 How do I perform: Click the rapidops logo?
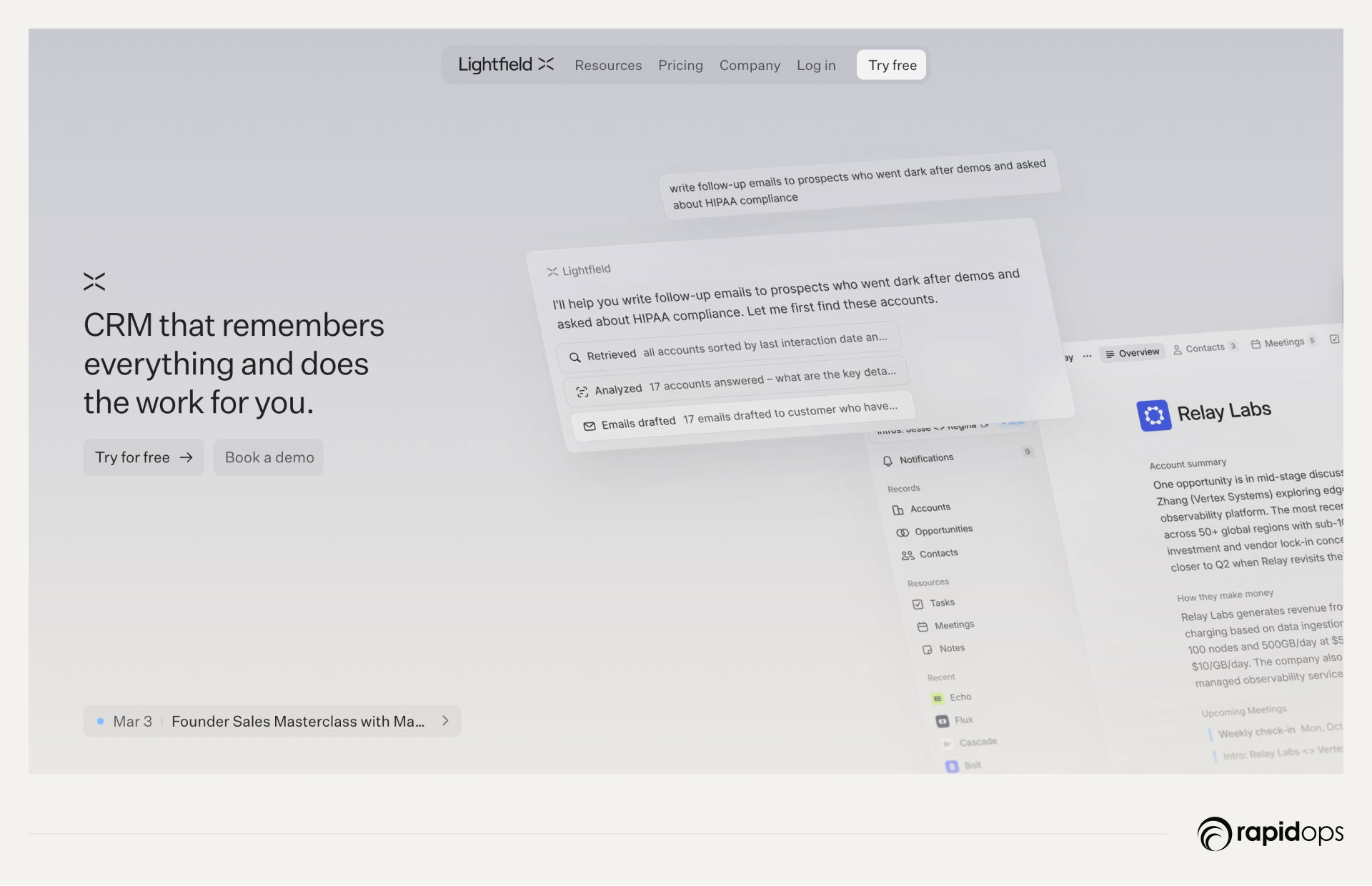(1270, 833)
